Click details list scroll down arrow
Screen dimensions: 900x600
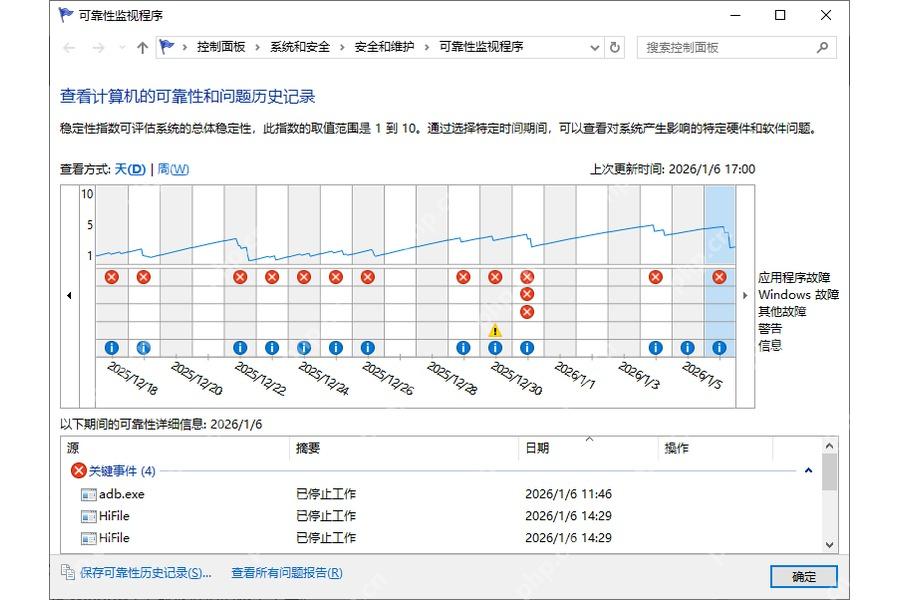tap(829, 544)
